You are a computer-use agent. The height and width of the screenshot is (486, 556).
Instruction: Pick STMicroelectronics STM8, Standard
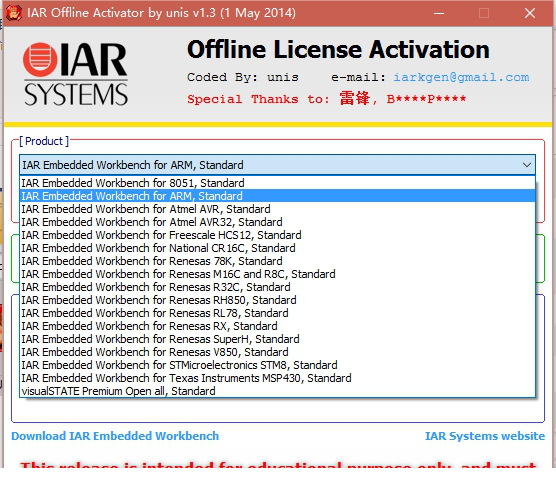(277, 365)
